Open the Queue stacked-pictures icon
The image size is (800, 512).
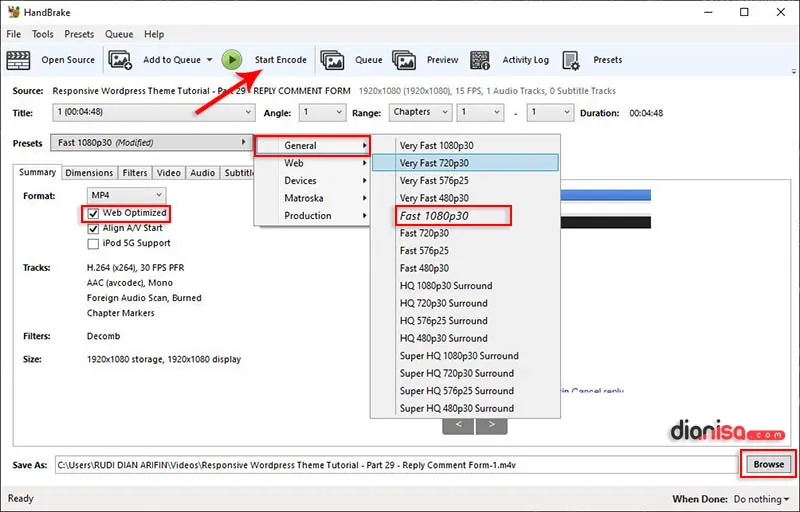click(332, 60)
